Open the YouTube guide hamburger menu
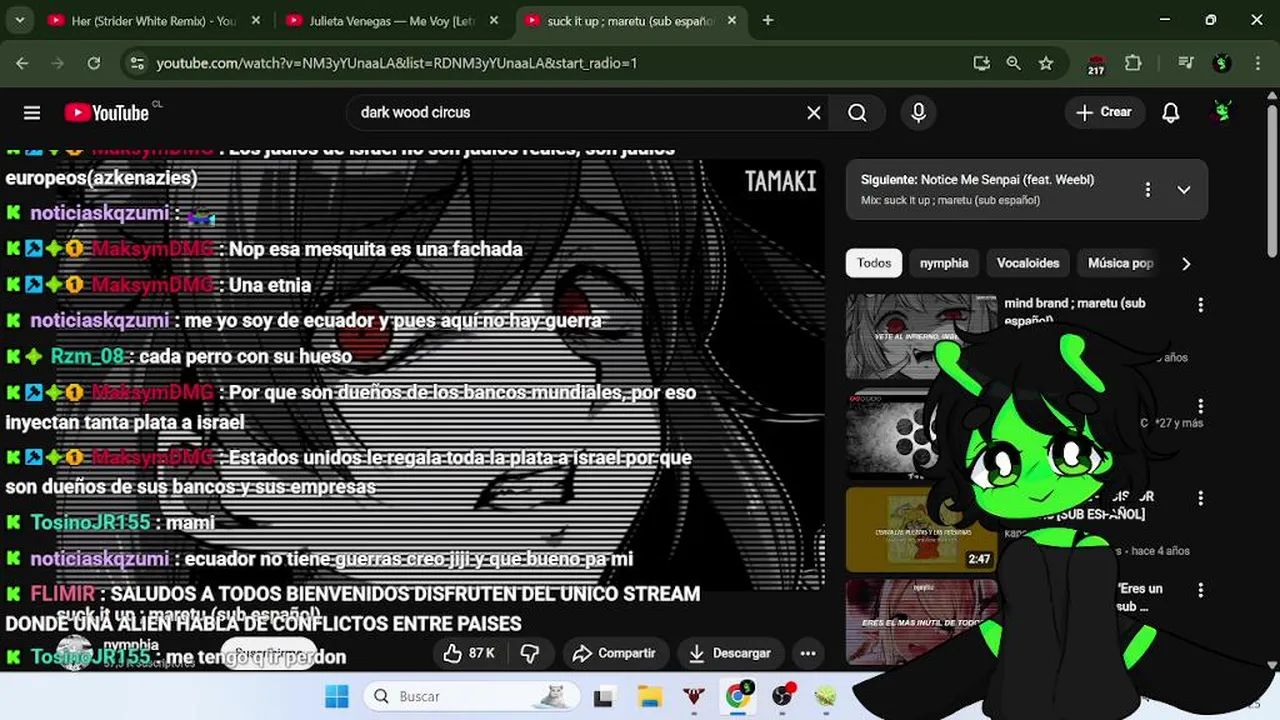 click(32, 113)
